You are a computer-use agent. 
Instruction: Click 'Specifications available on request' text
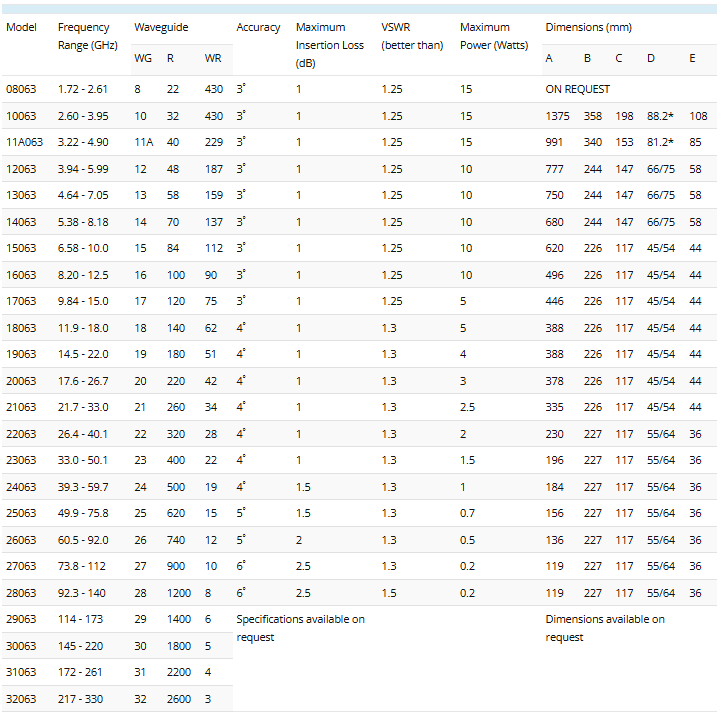300,628
